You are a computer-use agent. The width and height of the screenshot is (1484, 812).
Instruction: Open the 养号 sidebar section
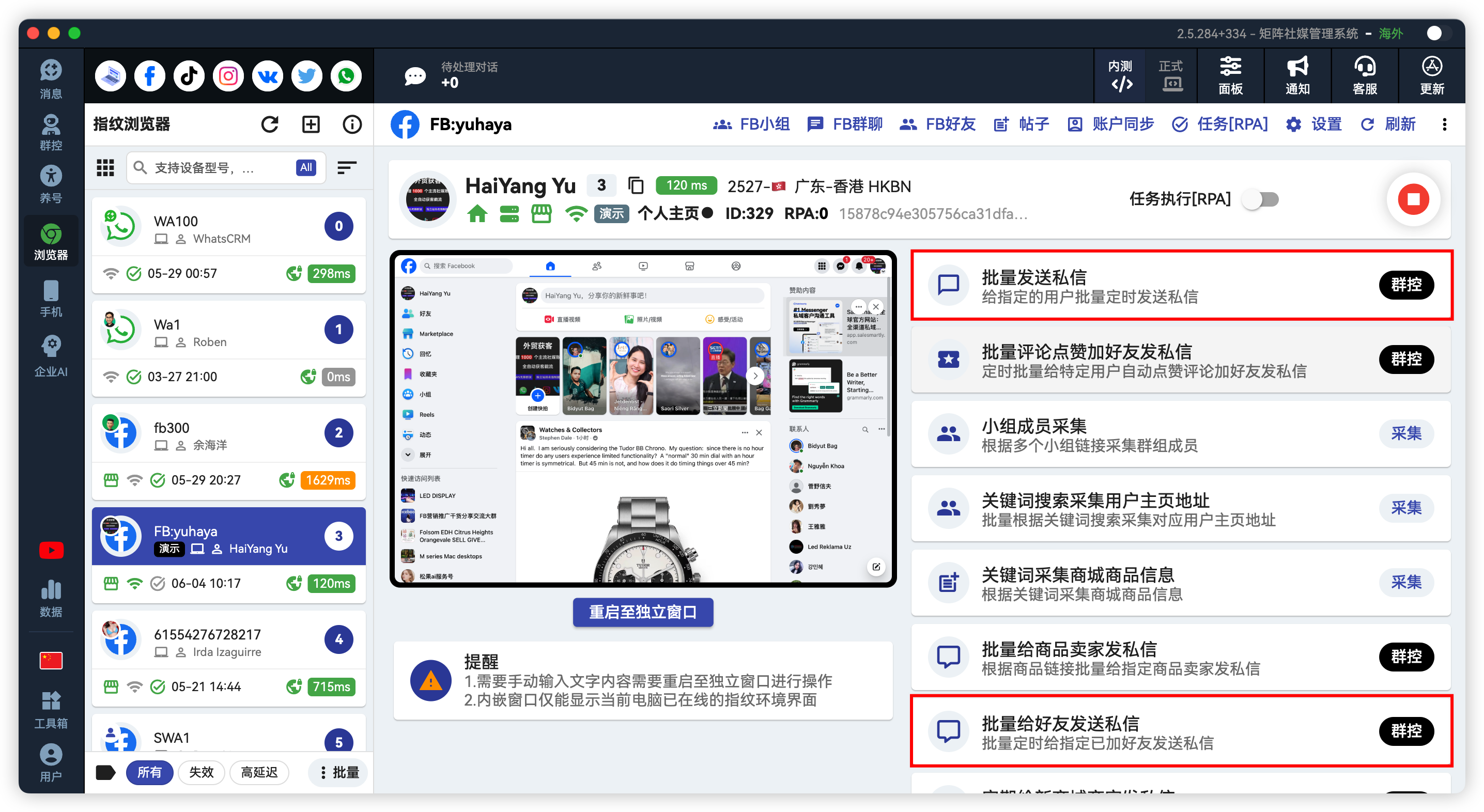51,184
